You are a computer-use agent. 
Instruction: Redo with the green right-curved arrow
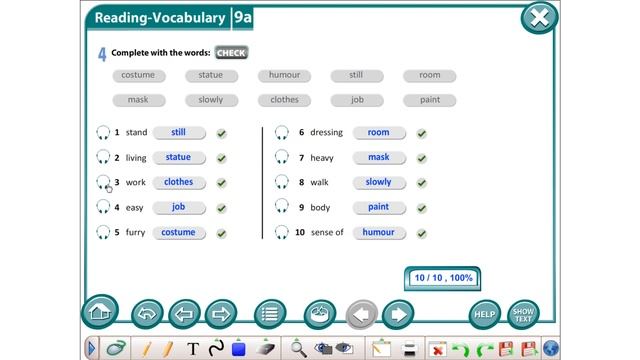coord(484,350)
